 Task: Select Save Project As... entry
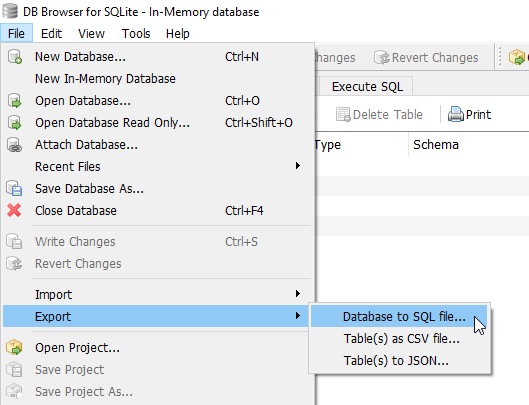click(157, 392)
